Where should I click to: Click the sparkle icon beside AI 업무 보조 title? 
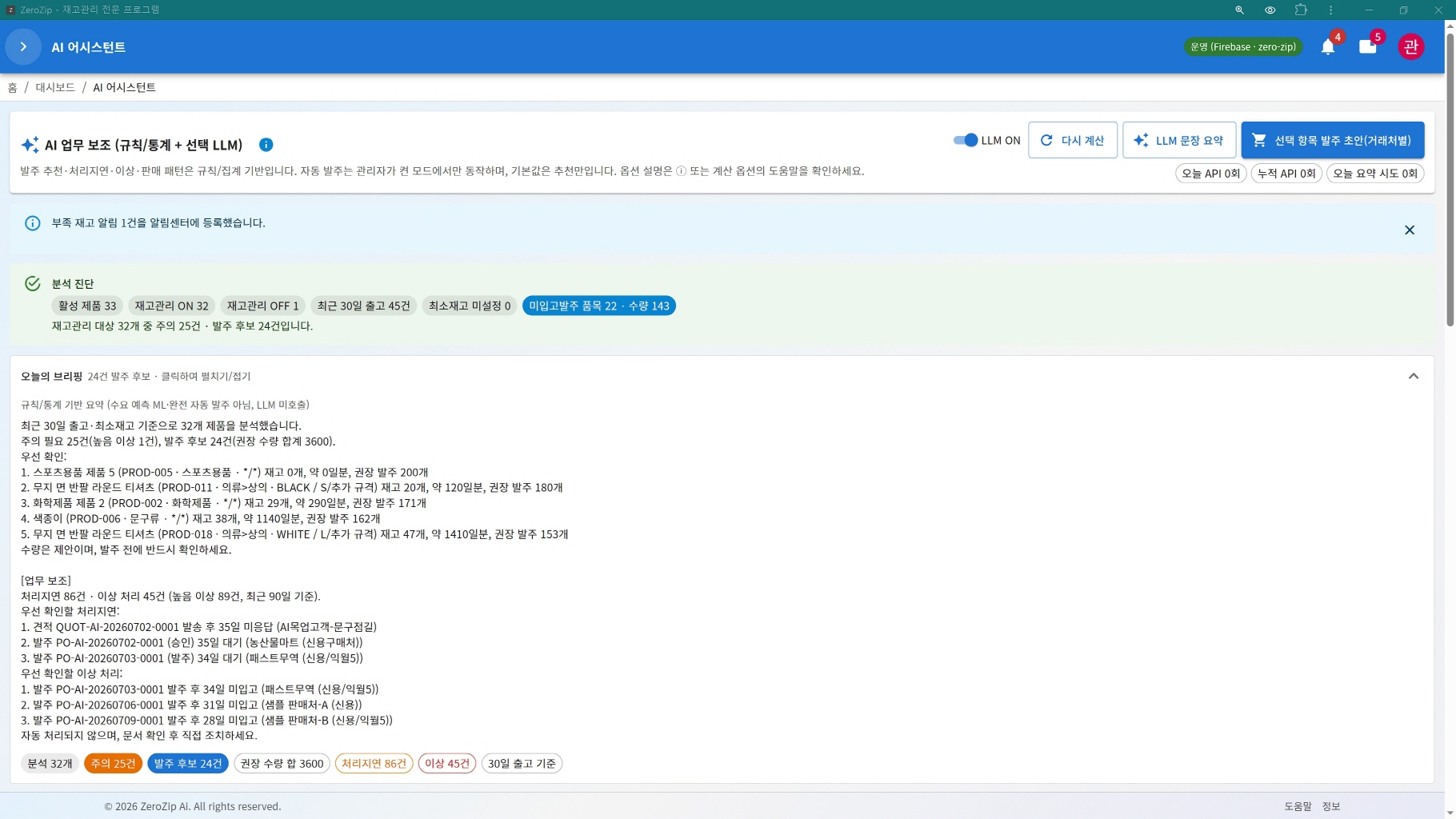(30, 145)
